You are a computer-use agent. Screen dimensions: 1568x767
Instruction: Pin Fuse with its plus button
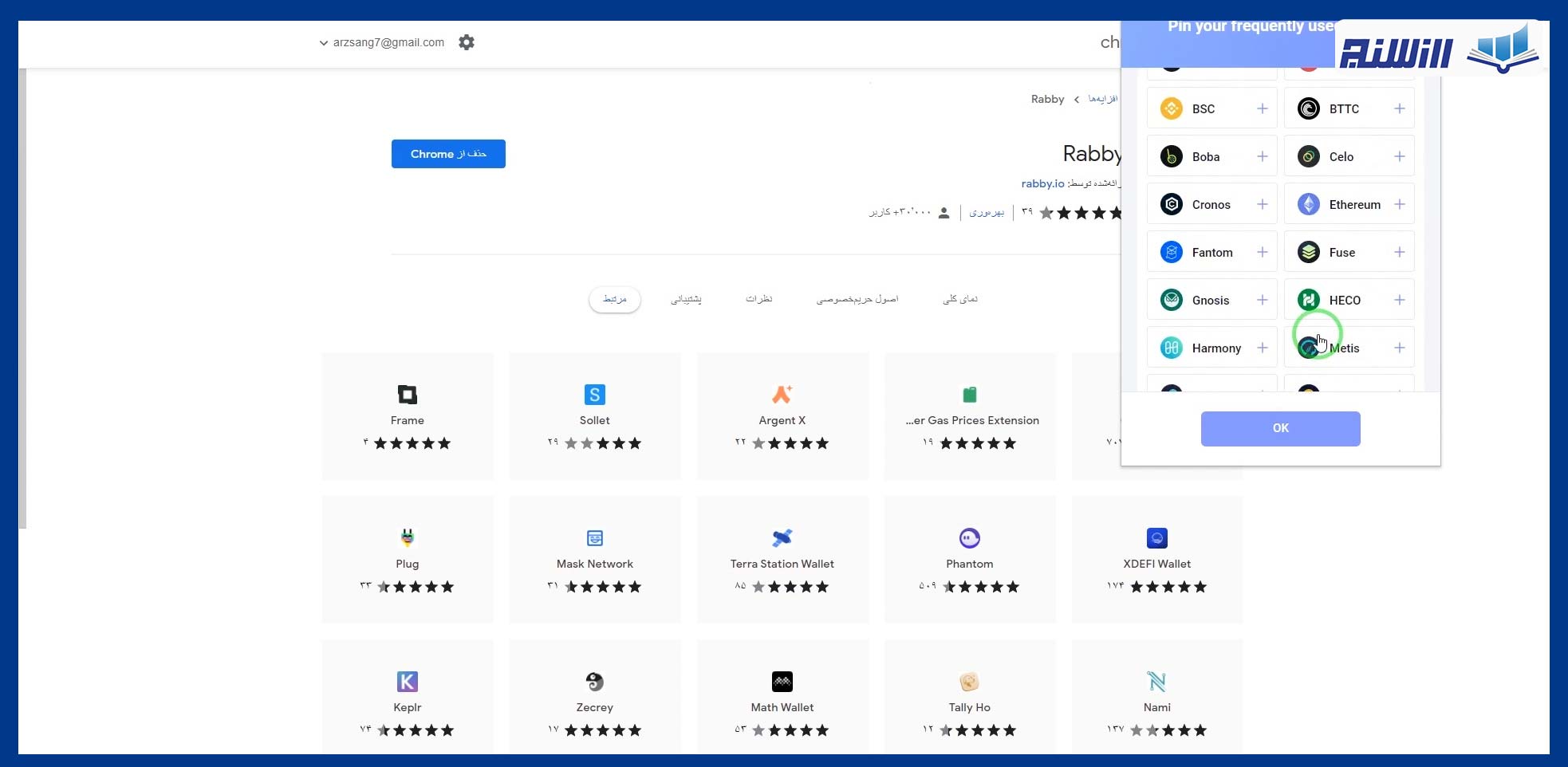1399,252
